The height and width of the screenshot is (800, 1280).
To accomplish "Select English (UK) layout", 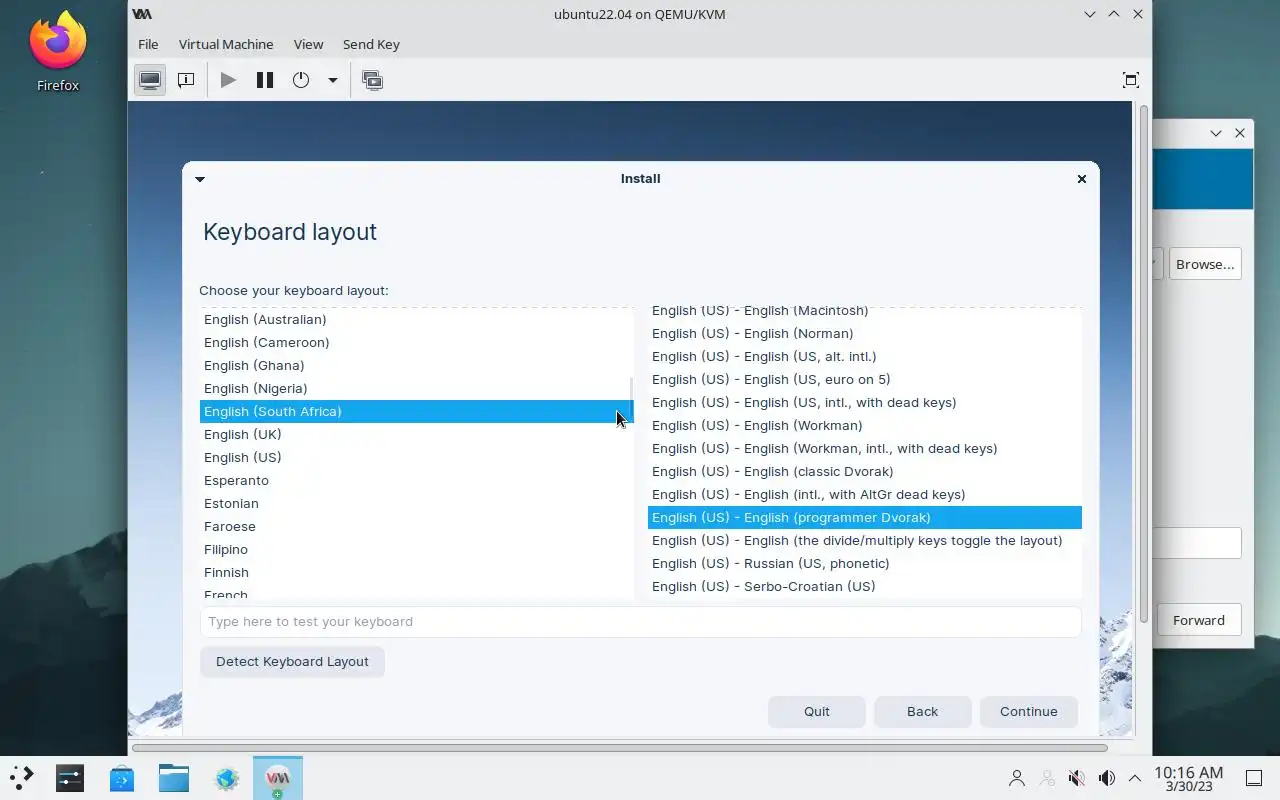I will (x=416, y=434).
